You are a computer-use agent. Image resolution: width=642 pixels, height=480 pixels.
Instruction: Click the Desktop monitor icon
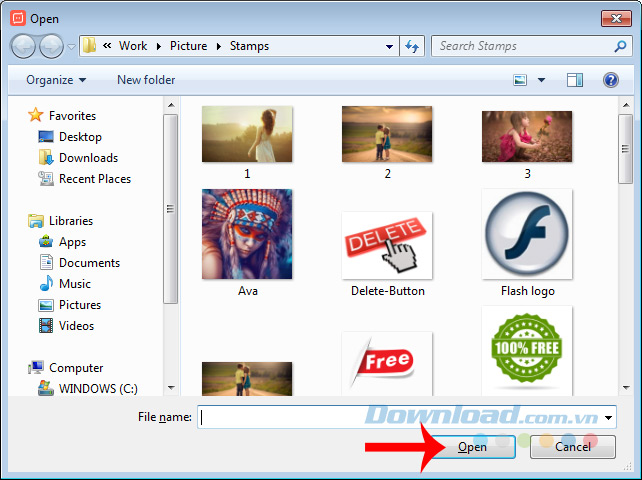45,136
